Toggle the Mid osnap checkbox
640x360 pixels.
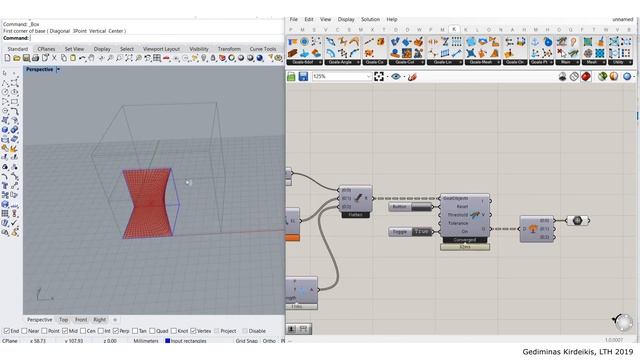65,331
